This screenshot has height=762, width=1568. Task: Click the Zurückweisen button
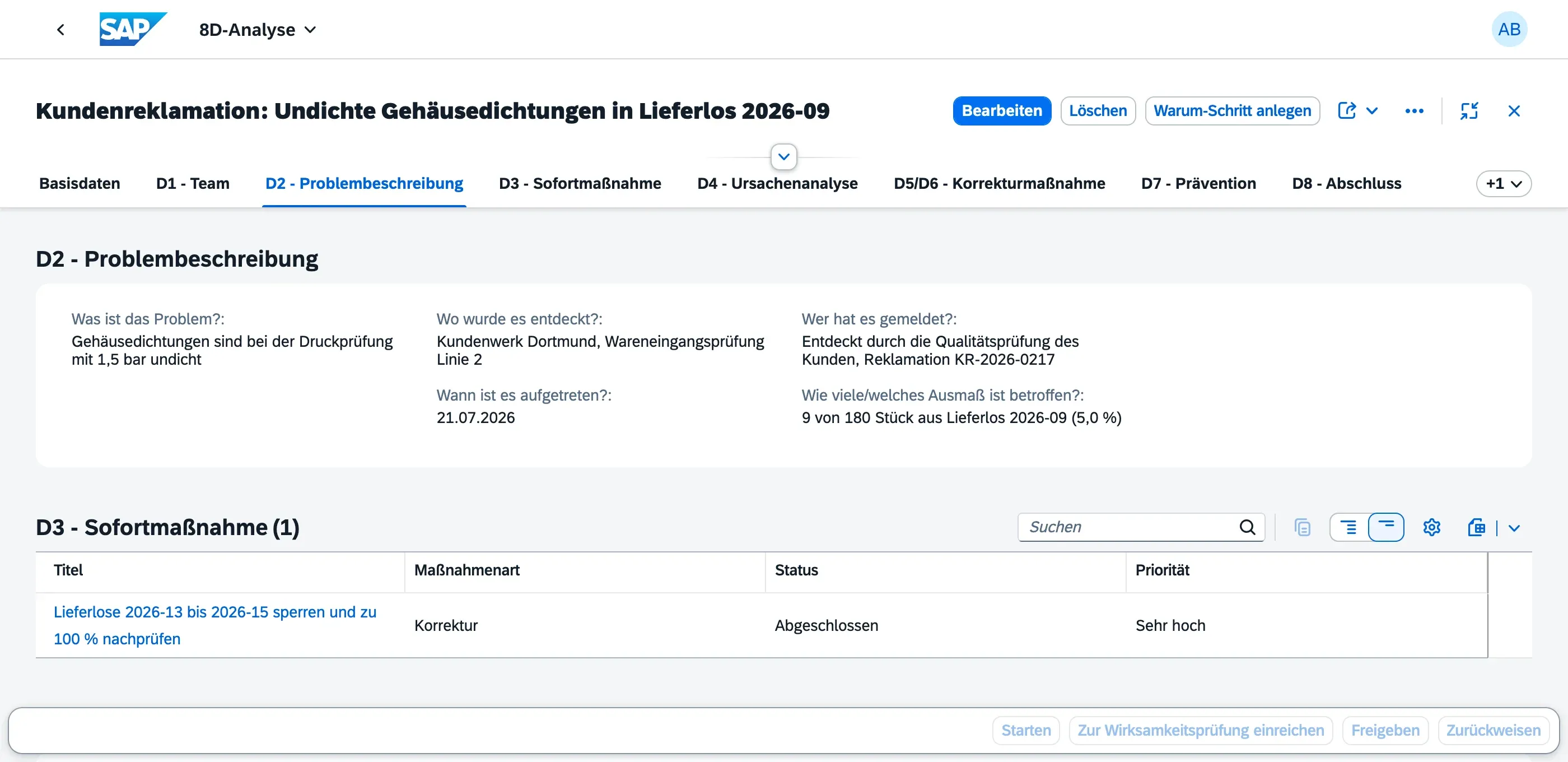pos(1493,730)
